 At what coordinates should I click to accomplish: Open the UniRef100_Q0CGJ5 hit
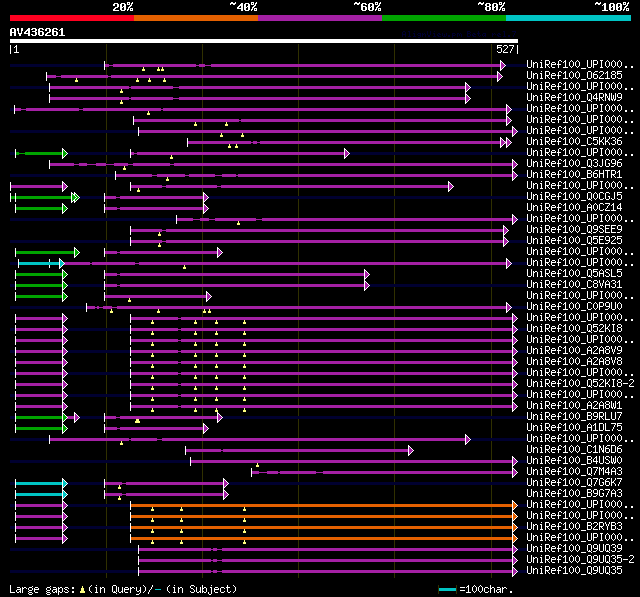574,196
